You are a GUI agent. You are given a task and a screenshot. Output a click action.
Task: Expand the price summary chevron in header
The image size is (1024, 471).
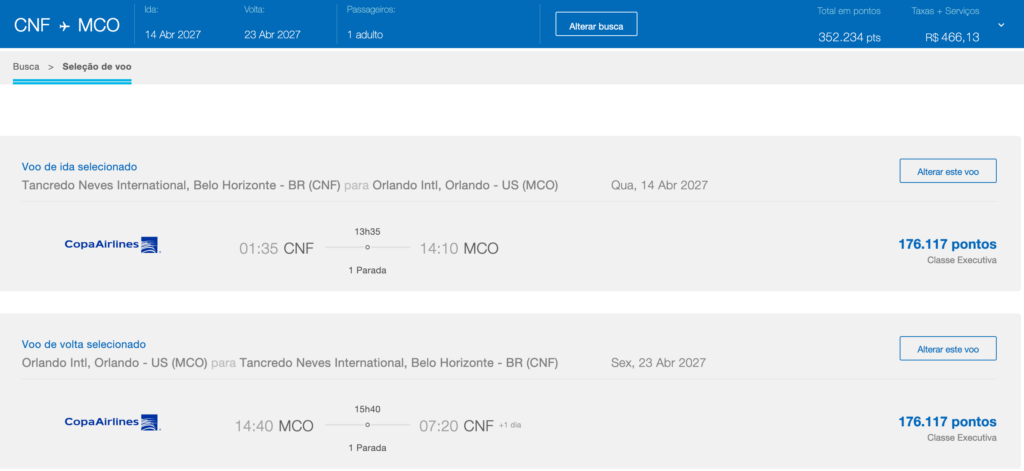coord(1002,25)
